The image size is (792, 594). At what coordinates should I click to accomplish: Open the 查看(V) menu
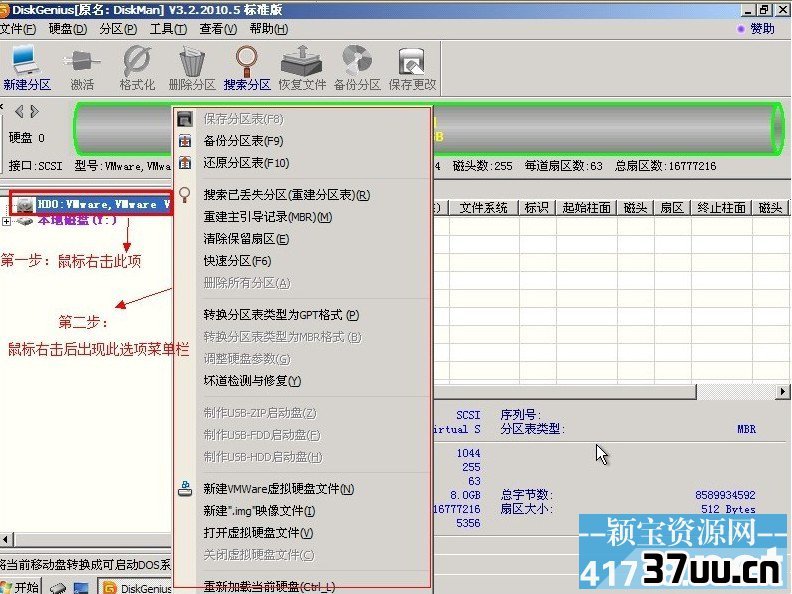coord(218,29)
